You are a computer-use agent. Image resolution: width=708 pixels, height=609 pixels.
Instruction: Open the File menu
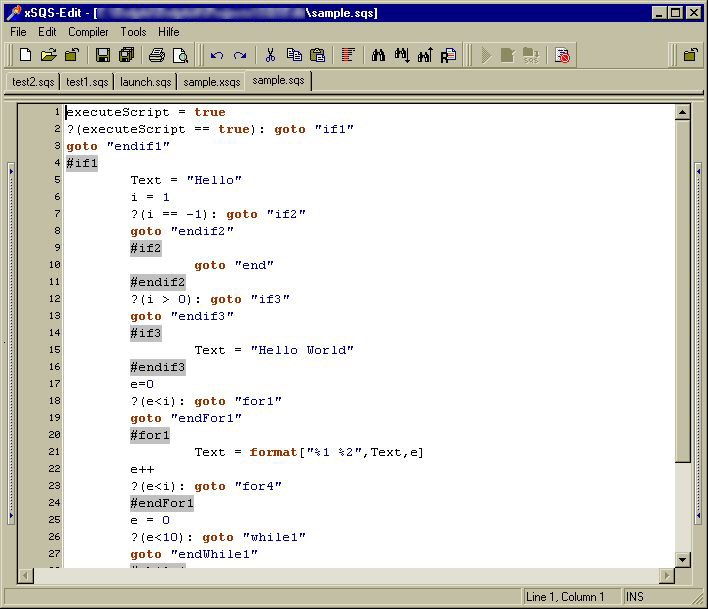tap(18, 32)
